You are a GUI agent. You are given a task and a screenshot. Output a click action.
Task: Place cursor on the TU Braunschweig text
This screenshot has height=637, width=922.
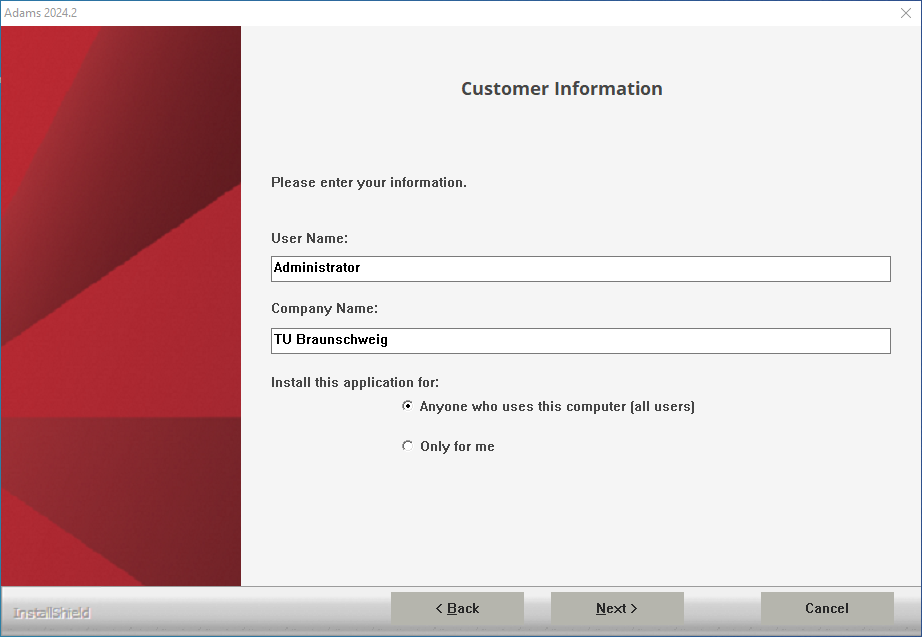click(331, 340)
